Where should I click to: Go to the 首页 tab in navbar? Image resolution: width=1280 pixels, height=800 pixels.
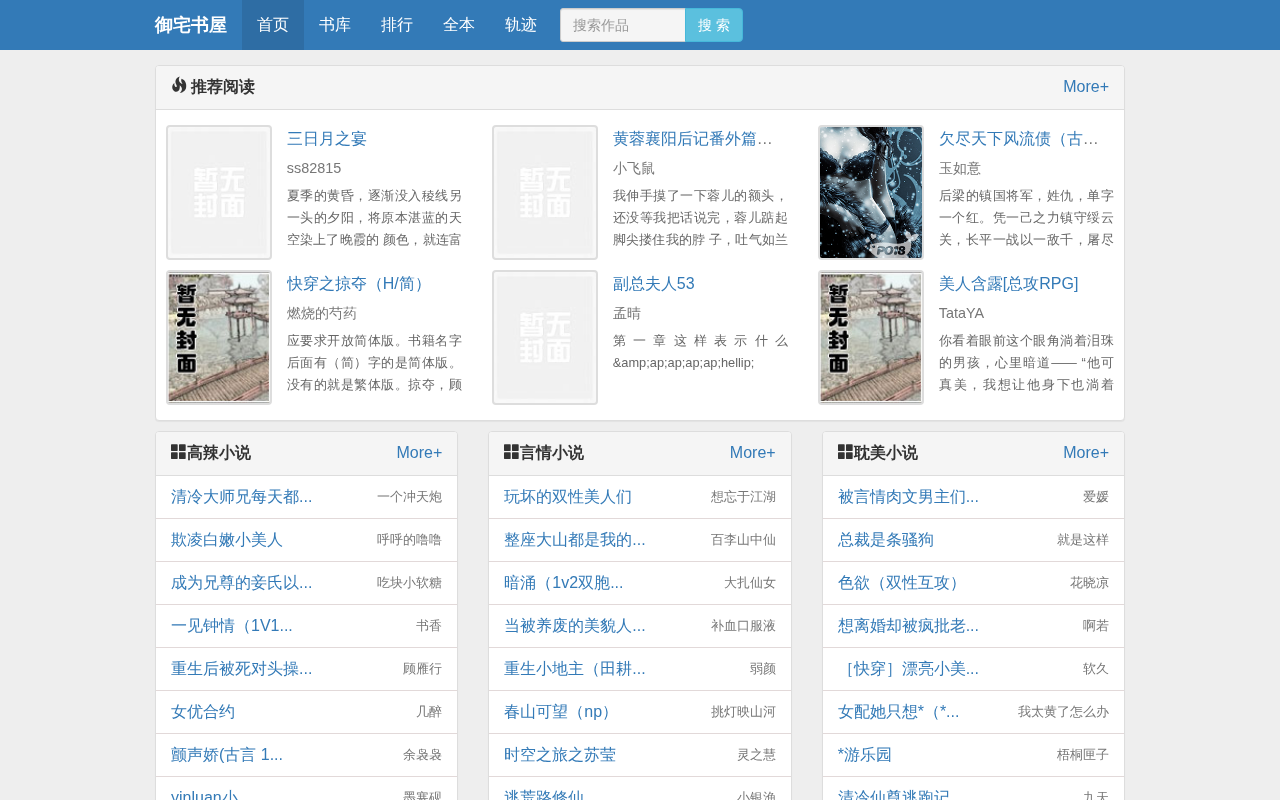(x=273, y=25)
